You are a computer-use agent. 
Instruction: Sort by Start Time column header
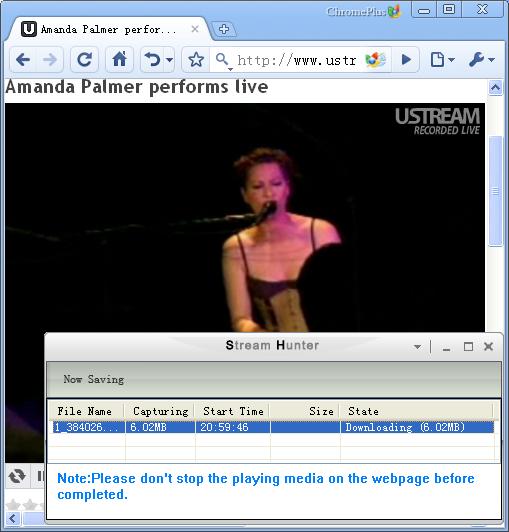click(232, 411)
